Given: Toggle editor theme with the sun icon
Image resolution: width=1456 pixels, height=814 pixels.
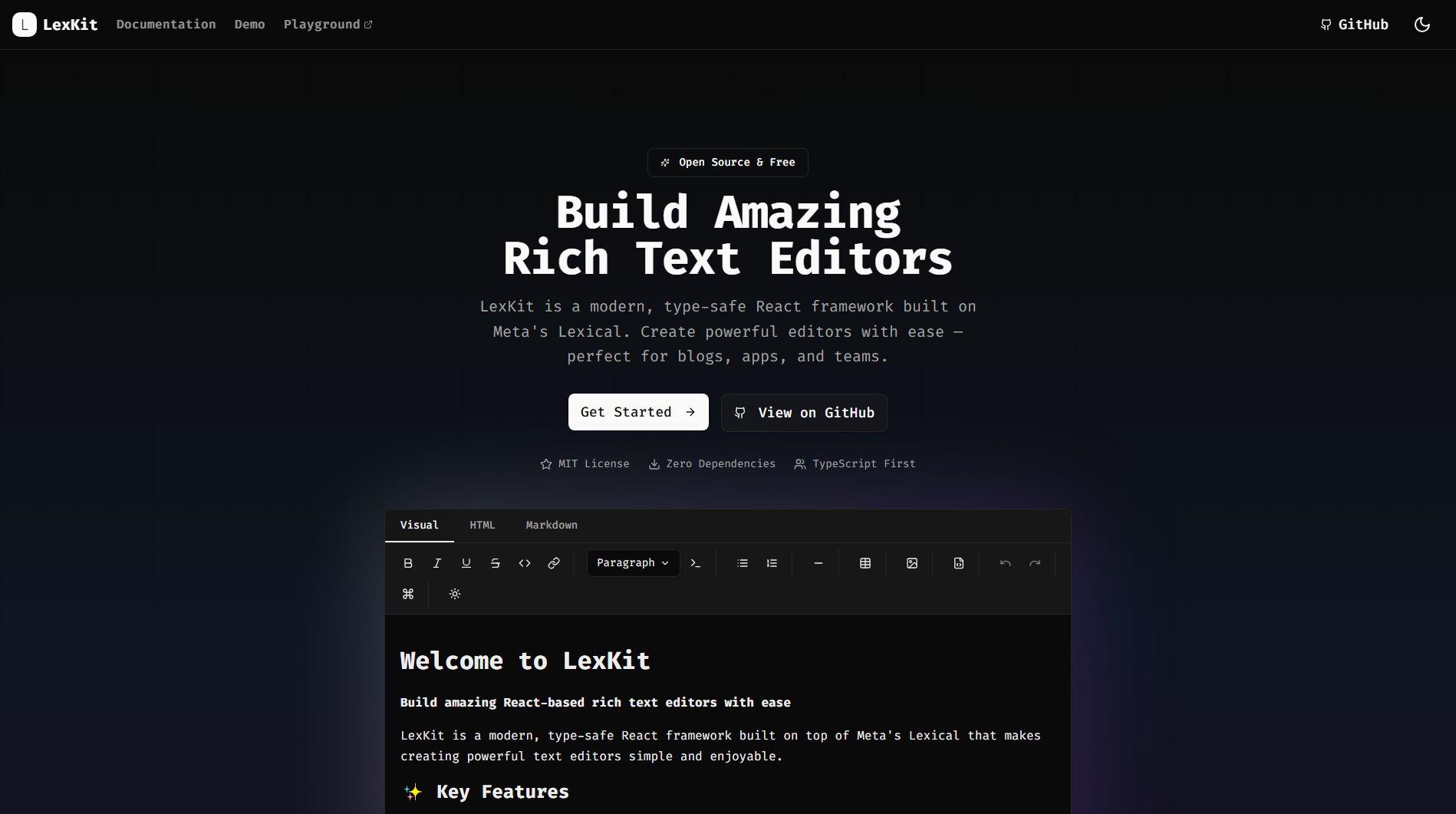Looking at the screenshot, I should pyautogui.click(x=455, y=594).
